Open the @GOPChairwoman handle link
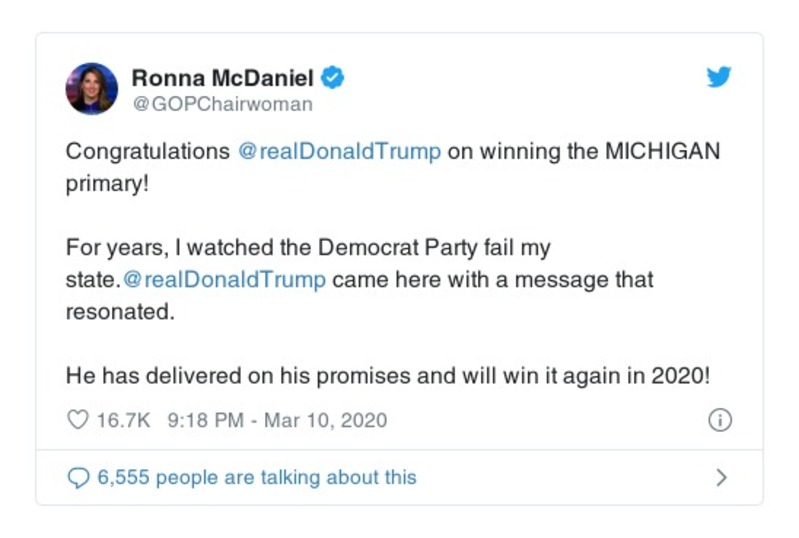 coord(222,104)
